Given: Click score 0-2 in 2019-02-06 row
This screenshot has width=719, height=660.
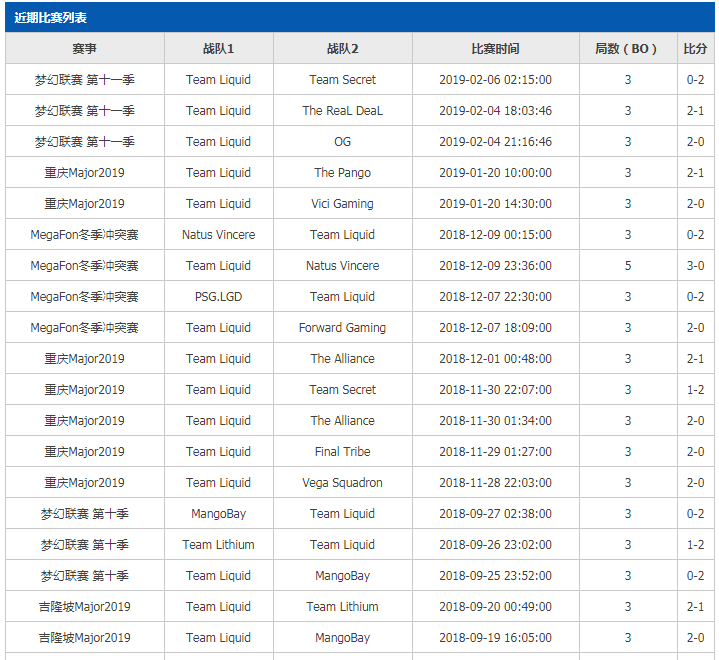Looking at the screenshot, I should coord(695,80).
